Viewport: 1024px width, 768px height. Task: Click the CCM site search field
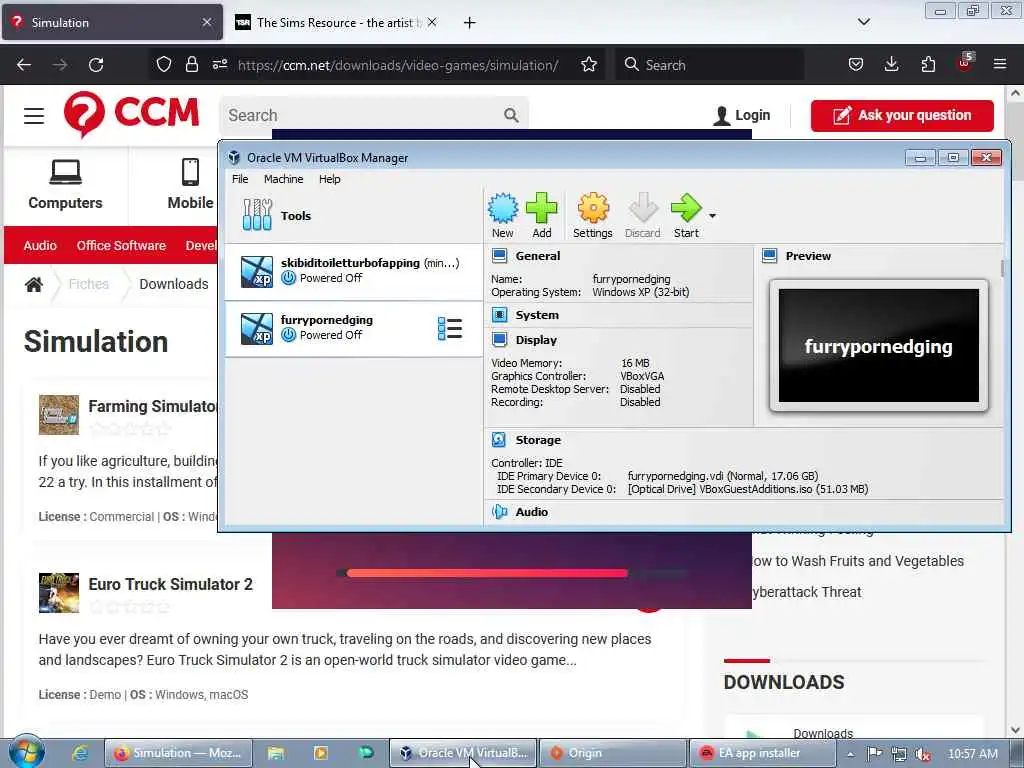point(362,116)
